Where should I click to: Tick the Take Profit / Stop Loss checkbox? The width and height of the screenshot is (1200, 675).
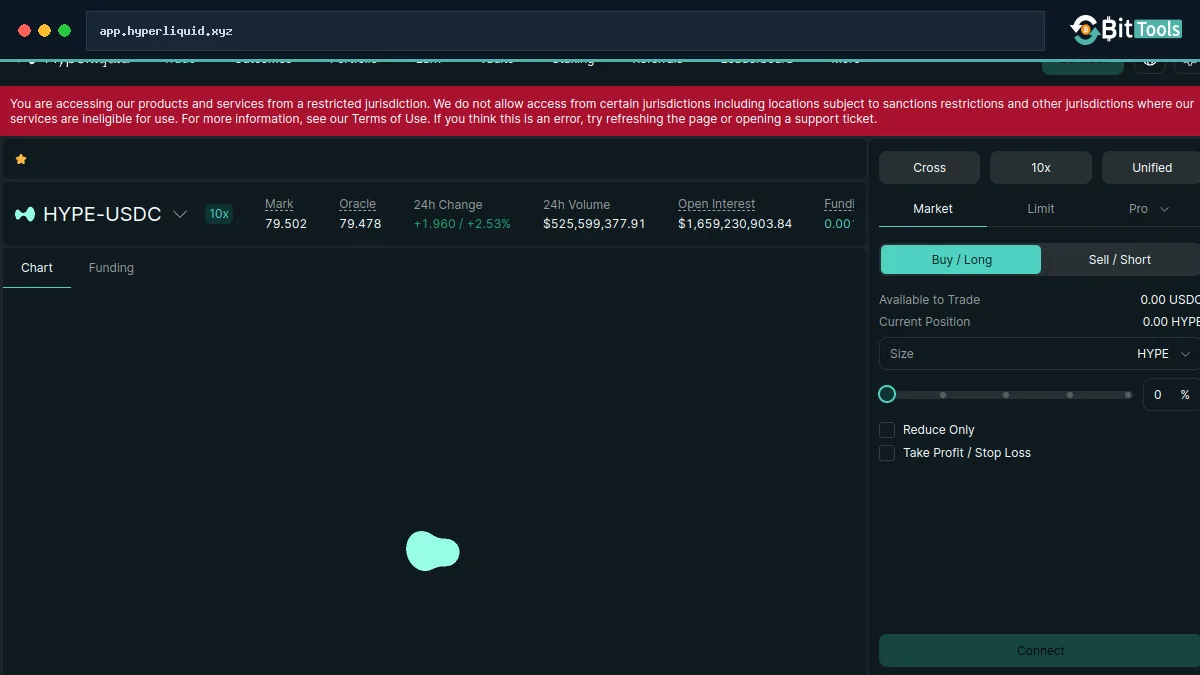(x=887, y=453)
